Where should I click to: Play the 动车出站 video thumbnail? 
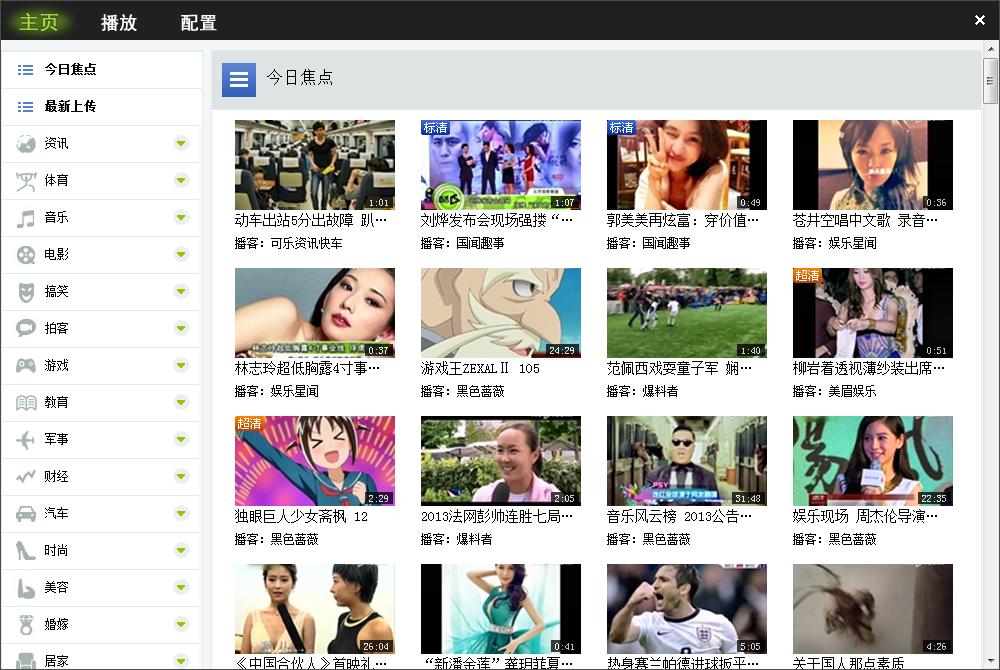[x=314, y=164]
